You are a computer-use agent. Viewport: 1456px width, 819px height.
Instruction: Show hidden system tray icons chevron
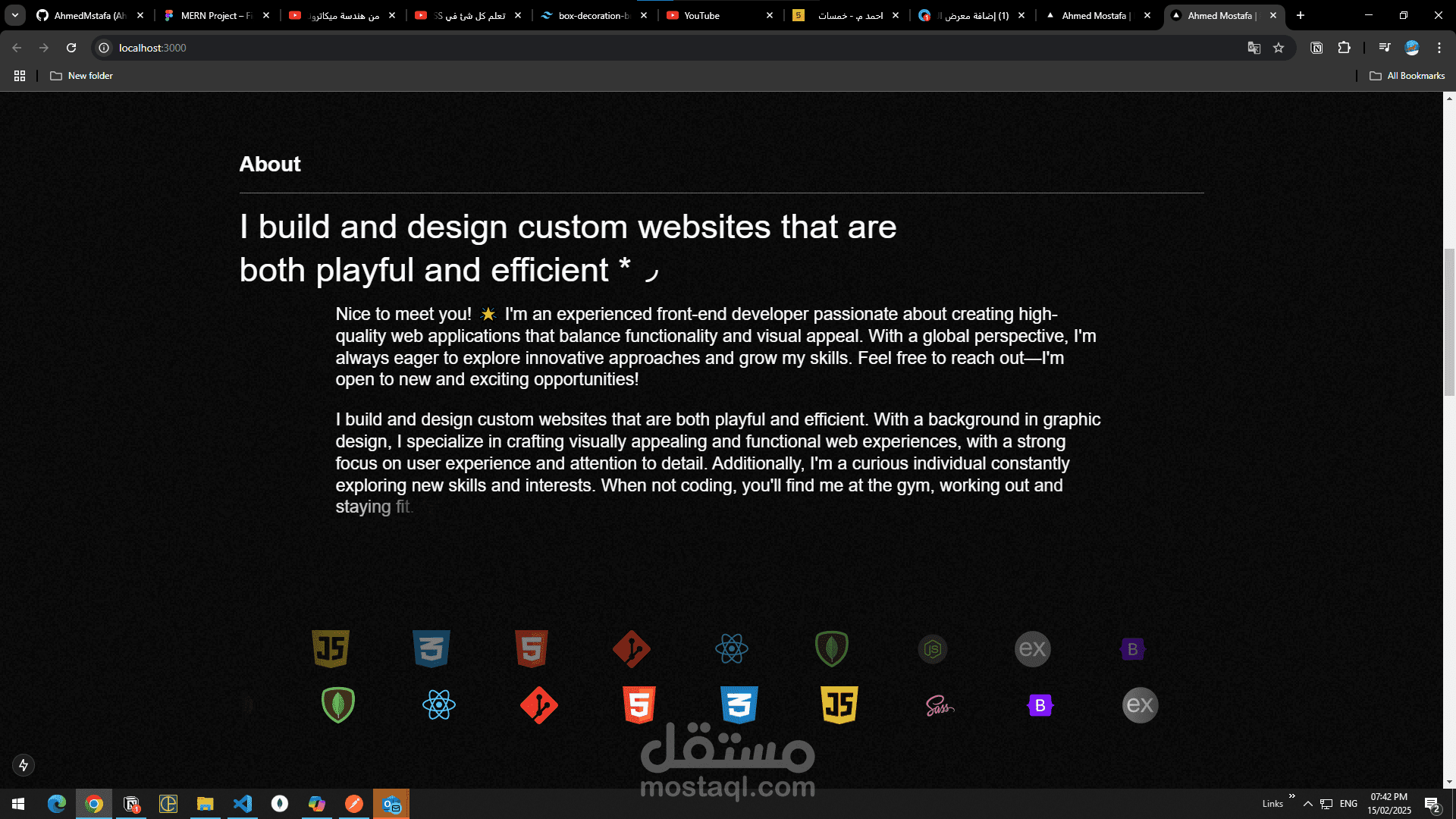(1307, 804)
